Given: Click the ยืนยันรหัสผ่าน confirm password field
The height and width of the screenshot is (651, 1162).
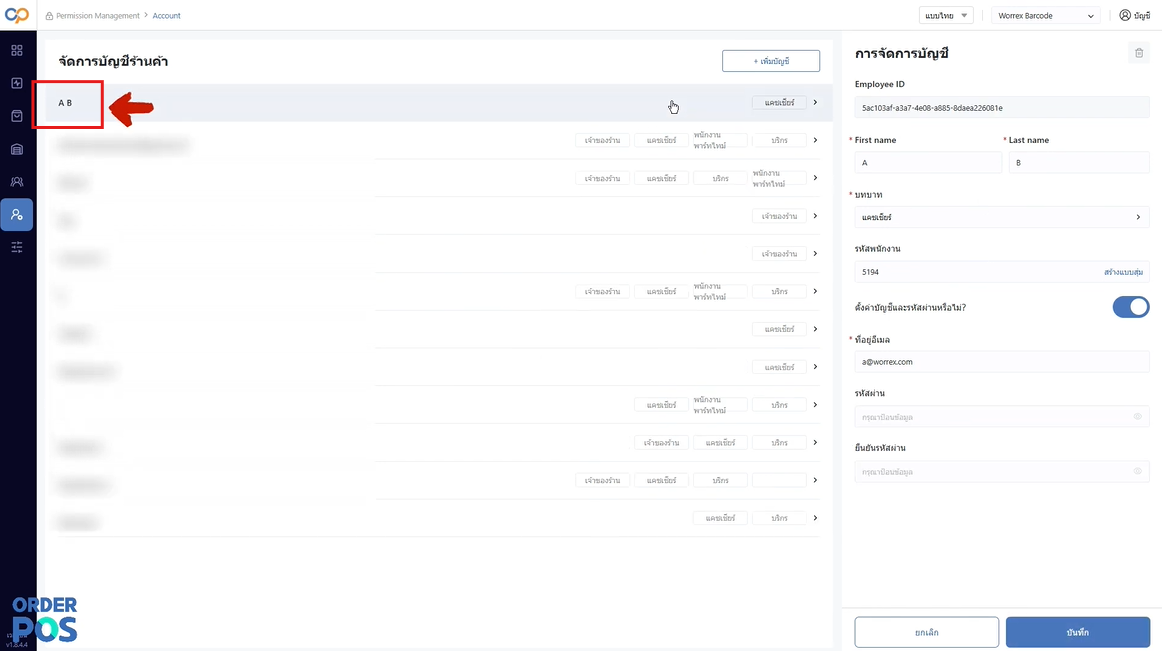Looking at the screenshot, I should click(1002, 471).
